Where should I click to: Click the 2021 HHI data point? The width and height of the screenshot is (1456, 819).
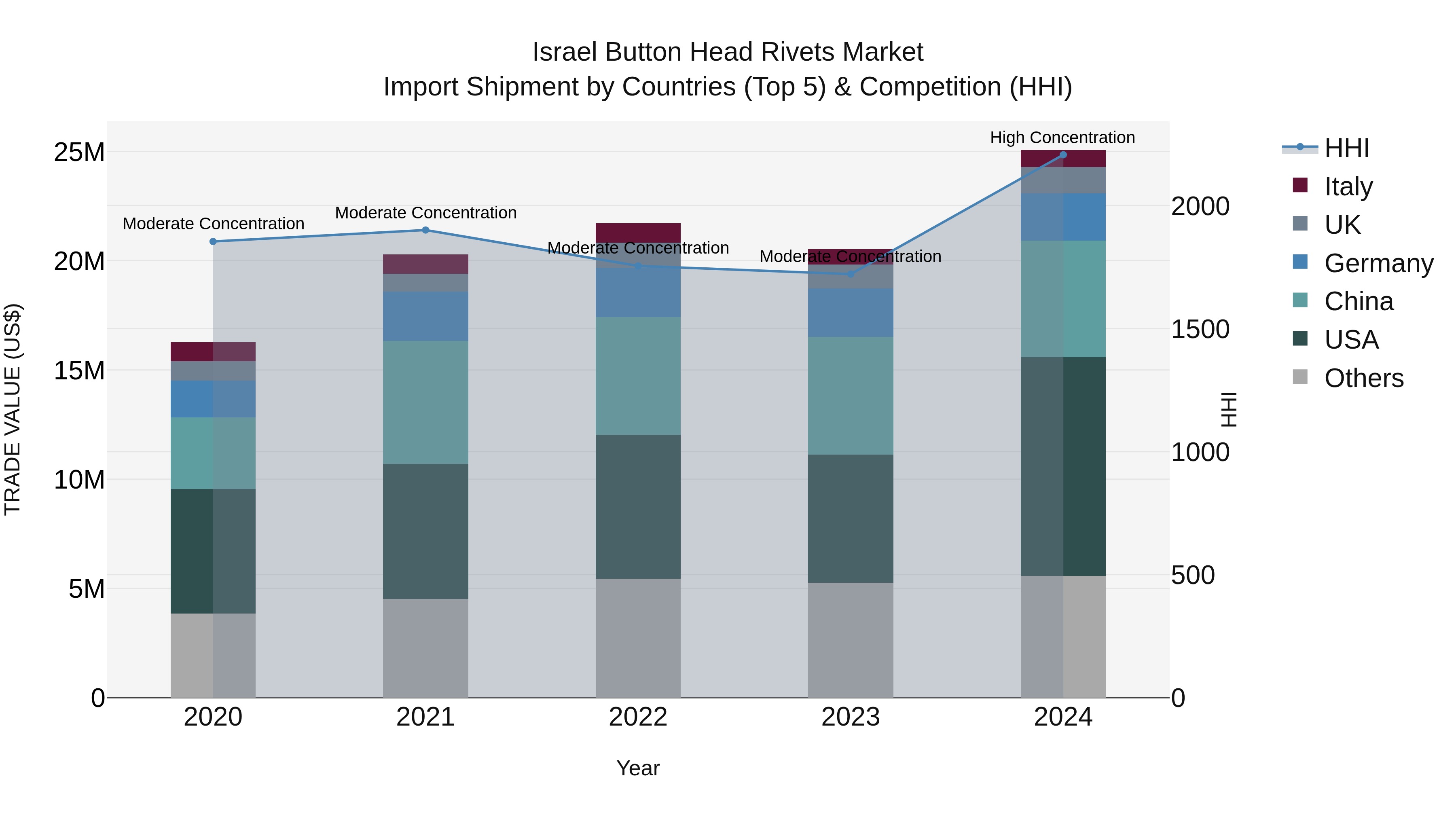[x=425, y=230]
